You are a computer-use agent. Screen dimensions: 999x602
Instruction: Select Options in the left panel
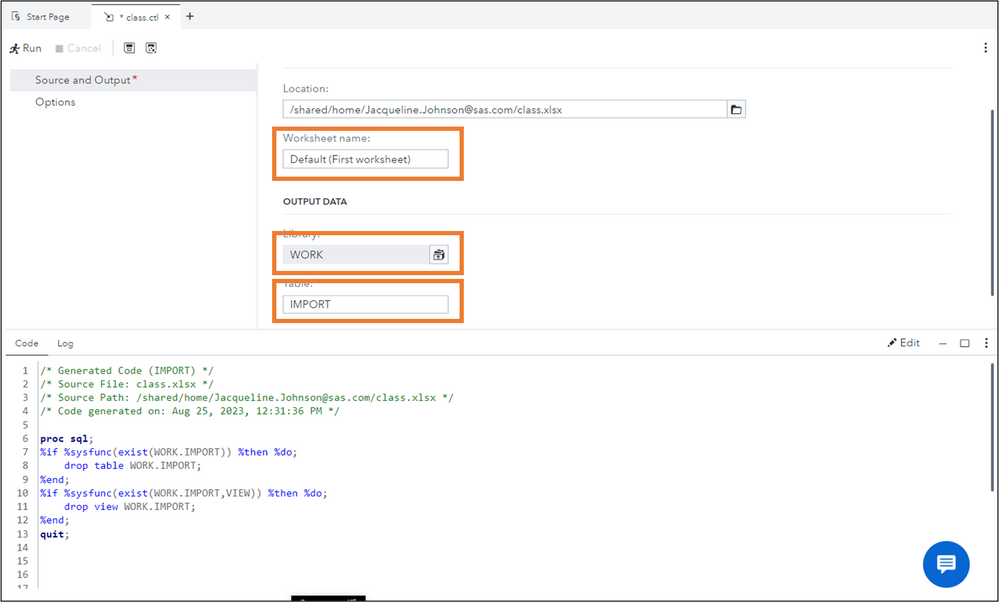pyautogui.click(x=55, y=102)
